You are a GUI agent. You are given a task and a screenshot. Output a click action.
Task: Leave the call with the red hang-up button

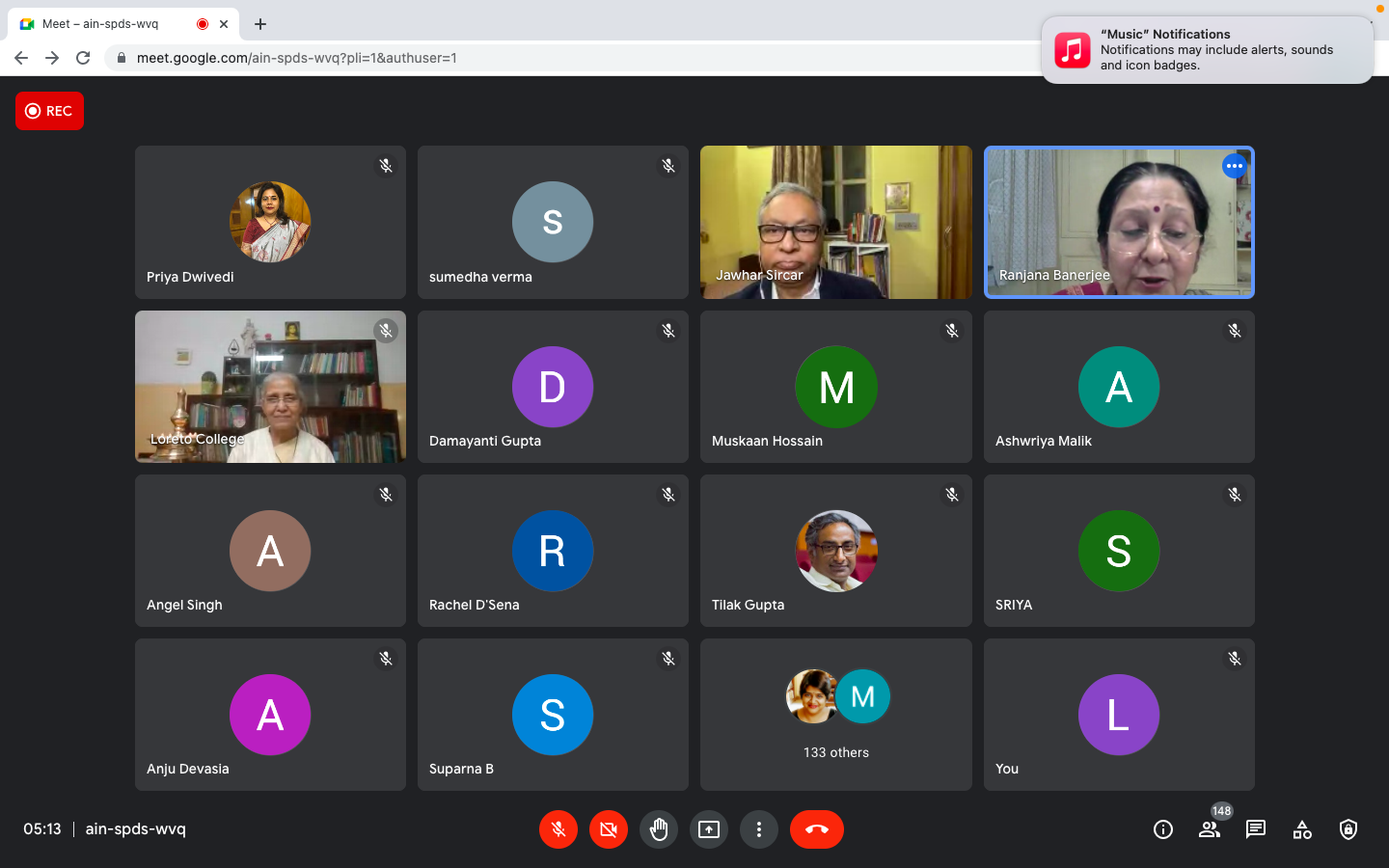pos(816,829)
